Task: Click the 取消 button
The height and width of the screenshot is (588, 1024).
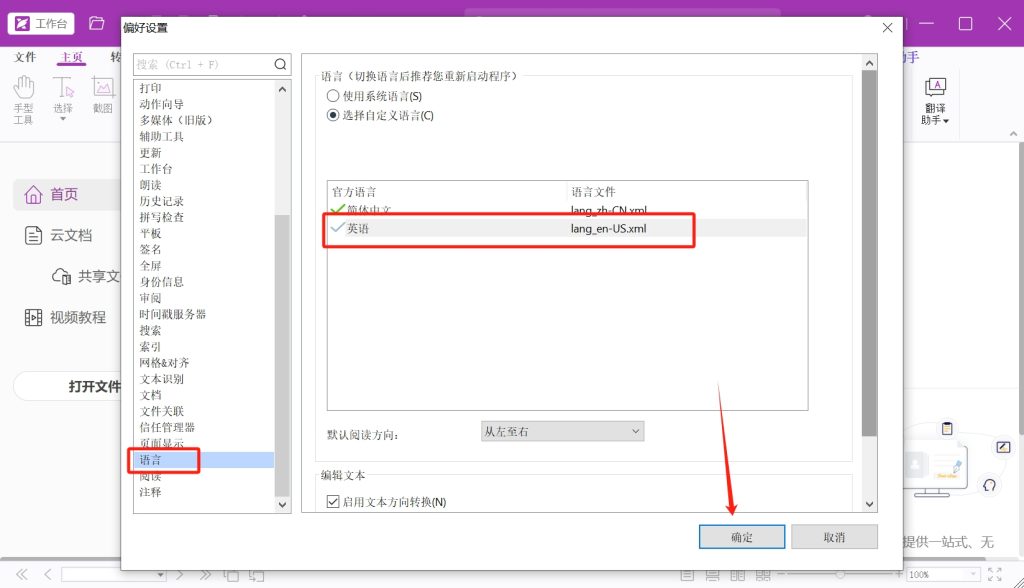Action: tap(834, 537)
